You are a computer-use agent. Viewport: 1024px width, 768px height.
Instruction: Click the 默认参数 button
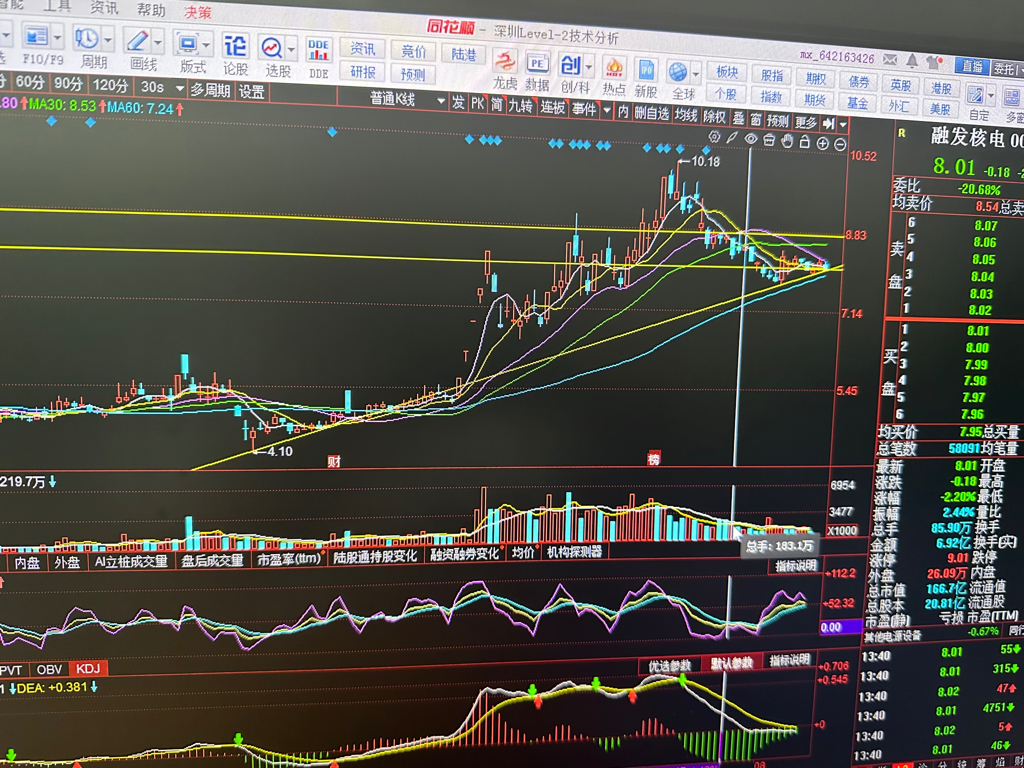click(x=731, y=664)
